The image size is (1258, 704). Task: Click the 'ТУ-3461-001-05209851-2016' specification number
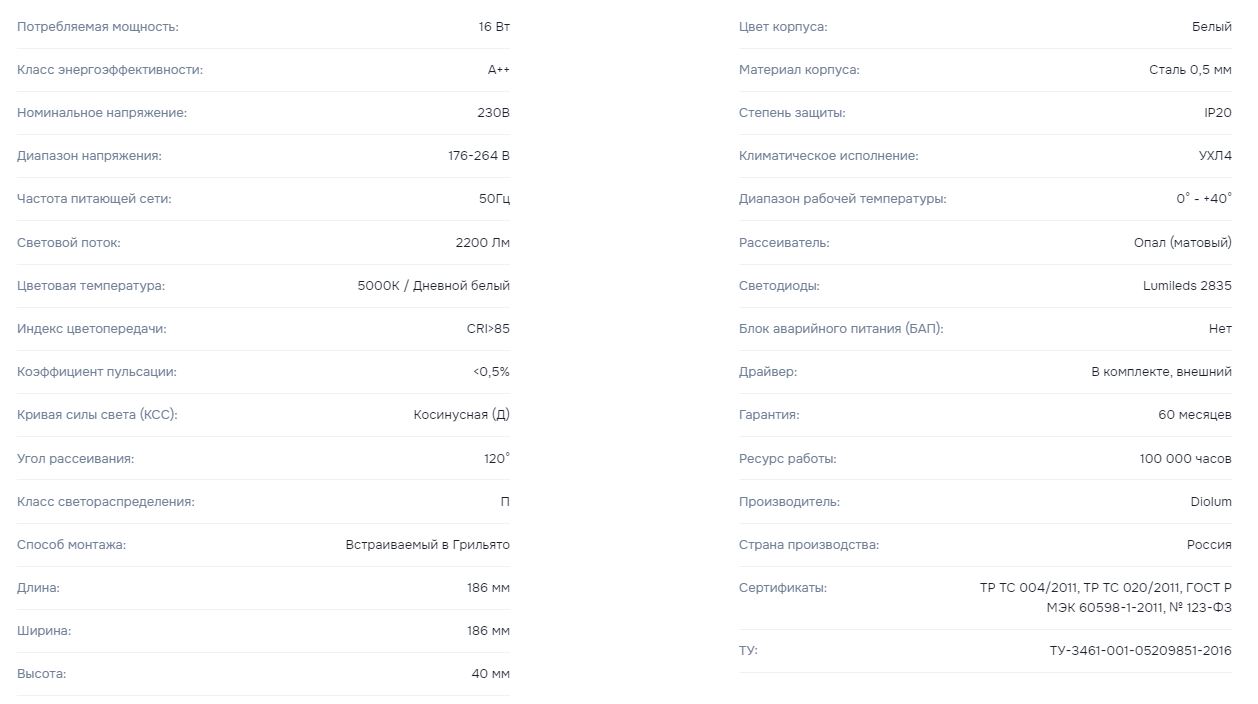pyautogui.click(x=1140, y=651)
